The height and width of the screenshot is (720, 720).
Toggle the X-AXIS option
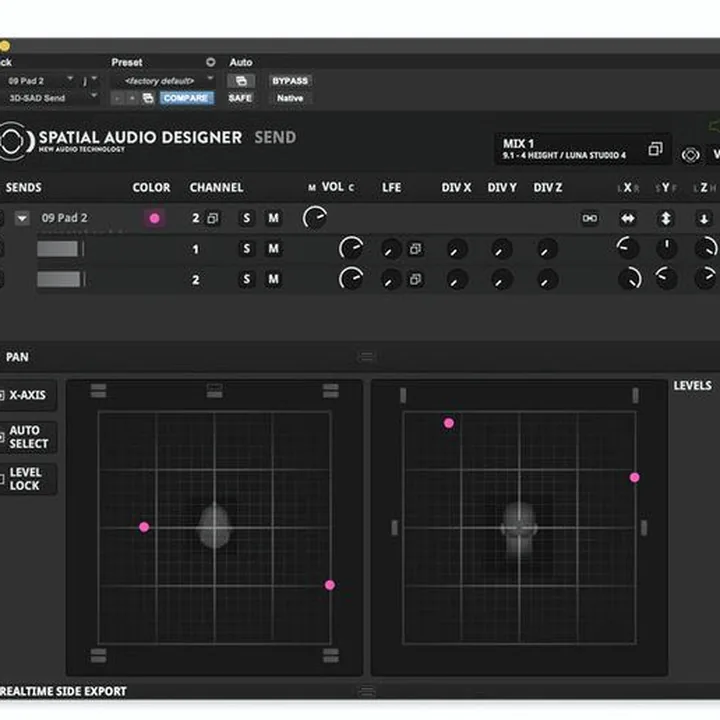tap(28, 395)
